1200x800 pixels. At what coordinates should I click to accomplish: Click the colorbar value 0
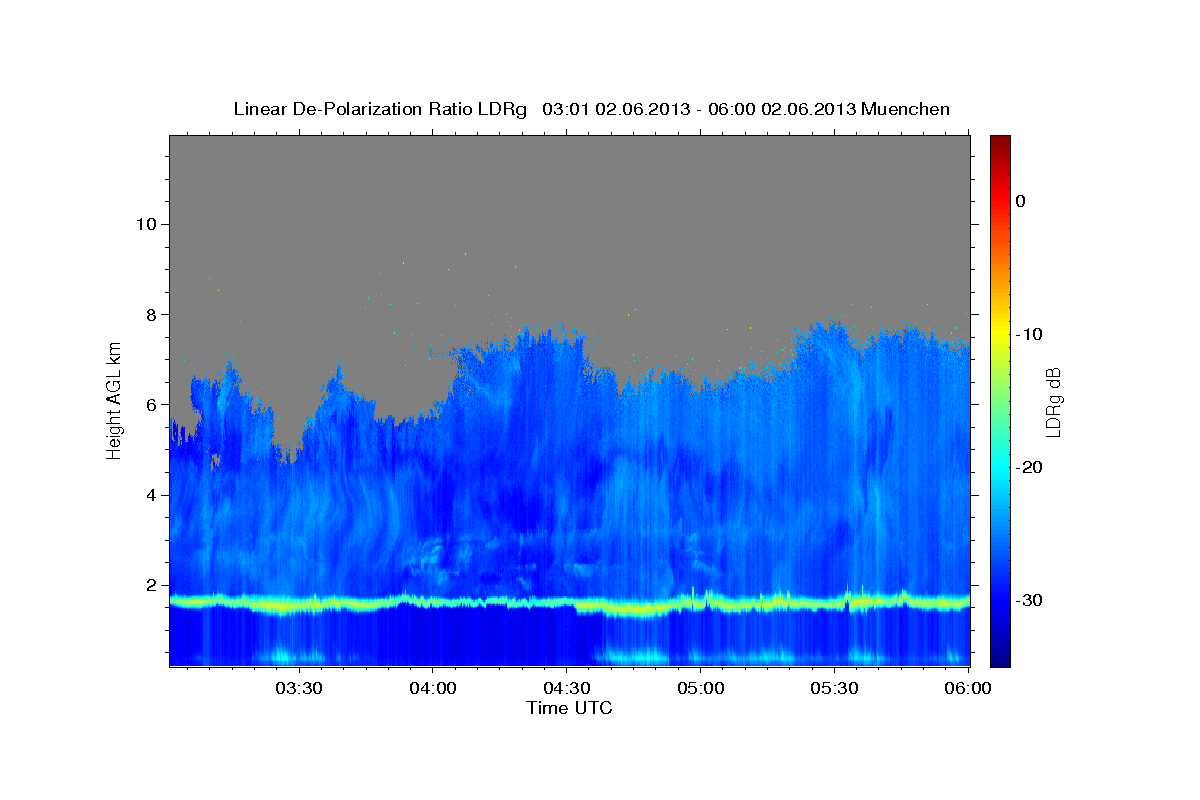click(1021, 201)
